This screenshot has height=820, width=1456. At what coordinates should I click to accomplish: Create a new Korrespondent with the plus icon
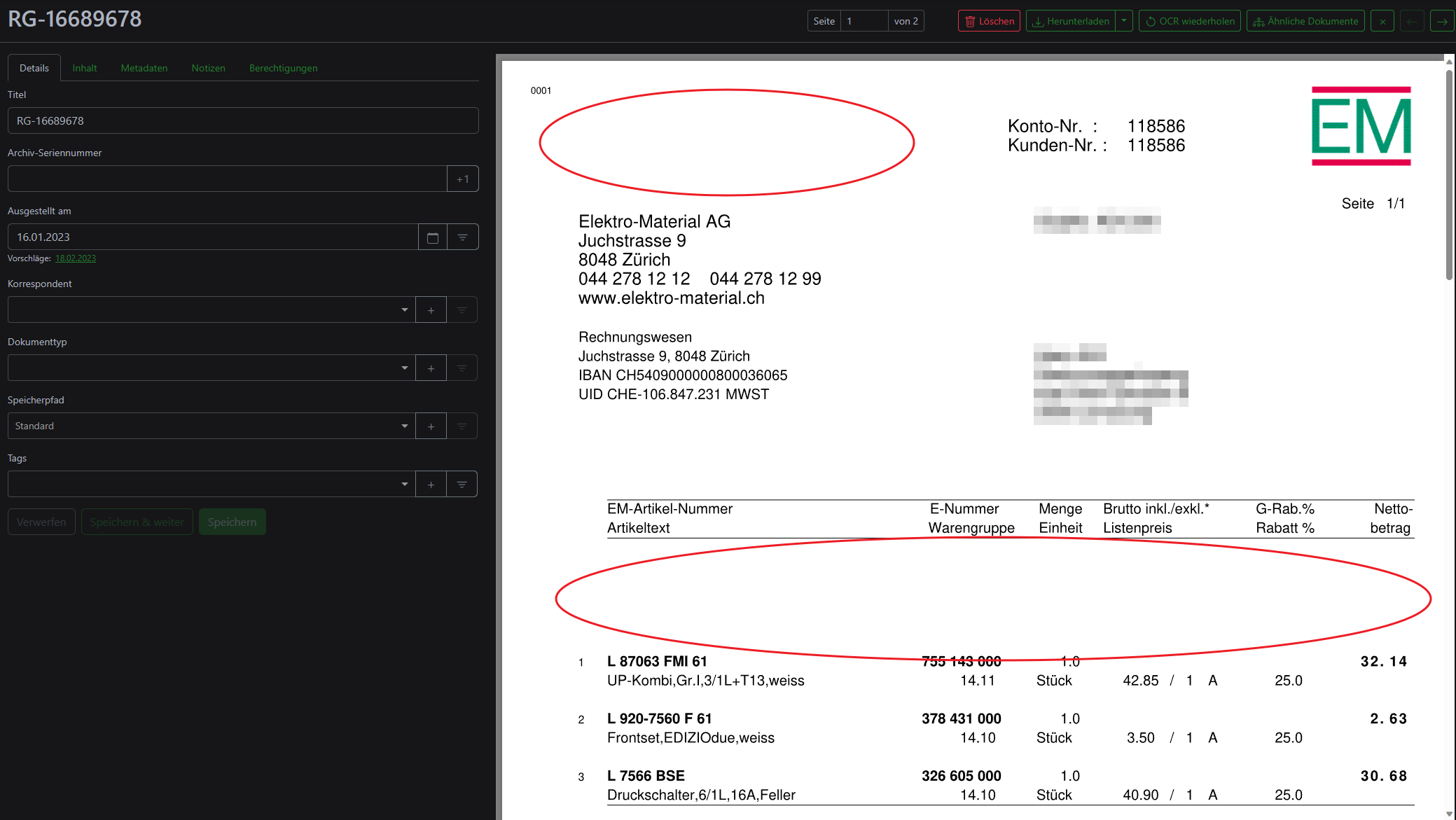430,309
